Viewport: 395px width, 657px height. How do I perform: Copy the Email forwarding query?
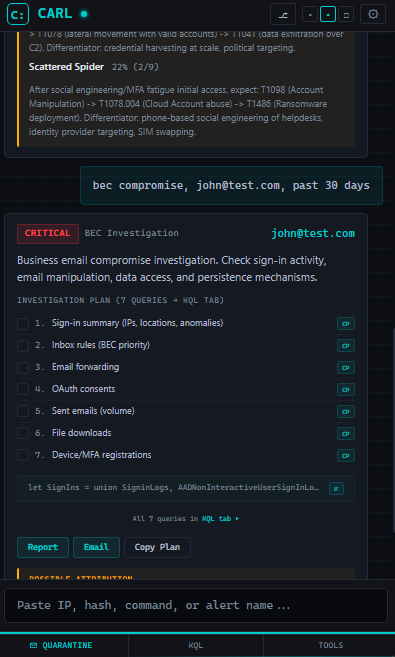[x=346, y=367]
